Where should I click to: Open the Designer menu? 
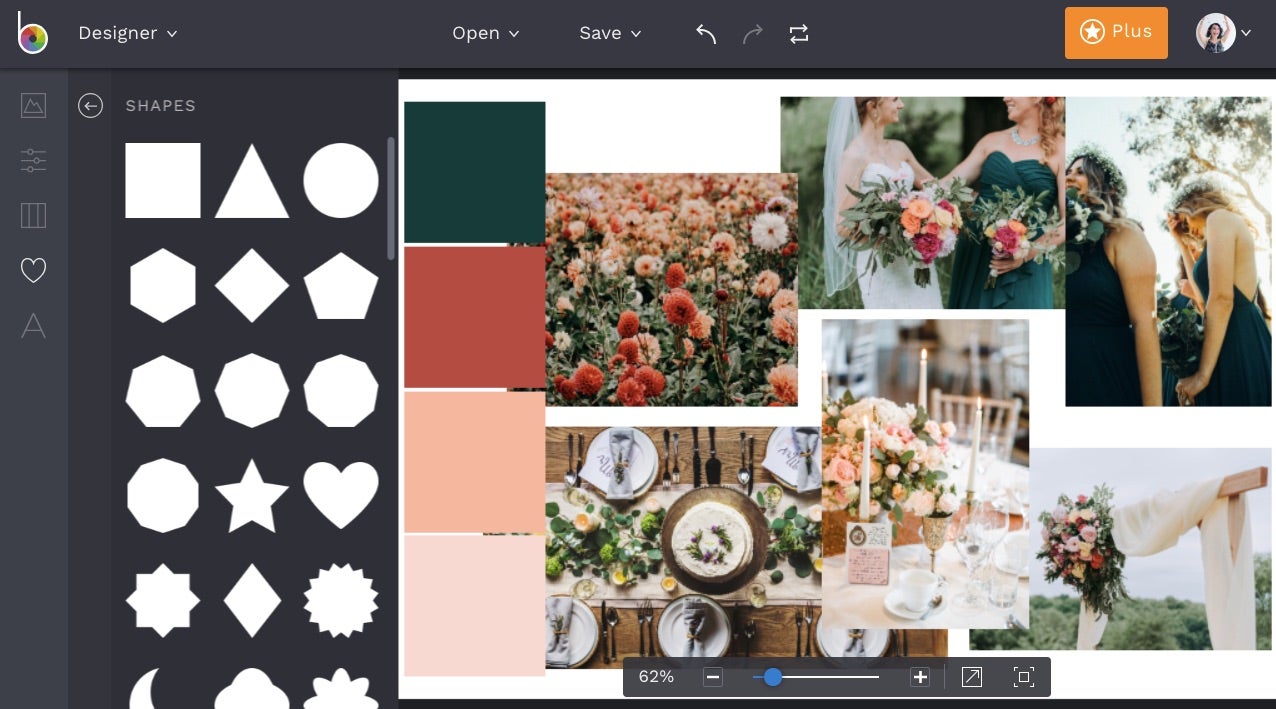128,33
